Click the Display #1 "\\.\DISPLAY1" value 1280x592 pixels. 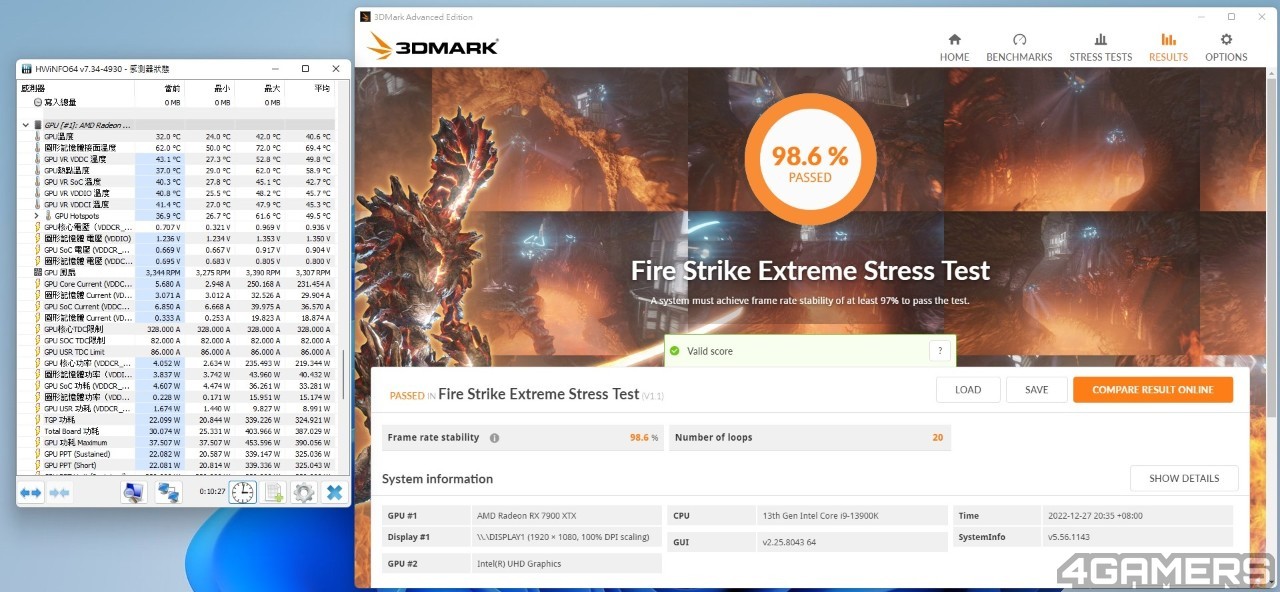coord(563,537)
